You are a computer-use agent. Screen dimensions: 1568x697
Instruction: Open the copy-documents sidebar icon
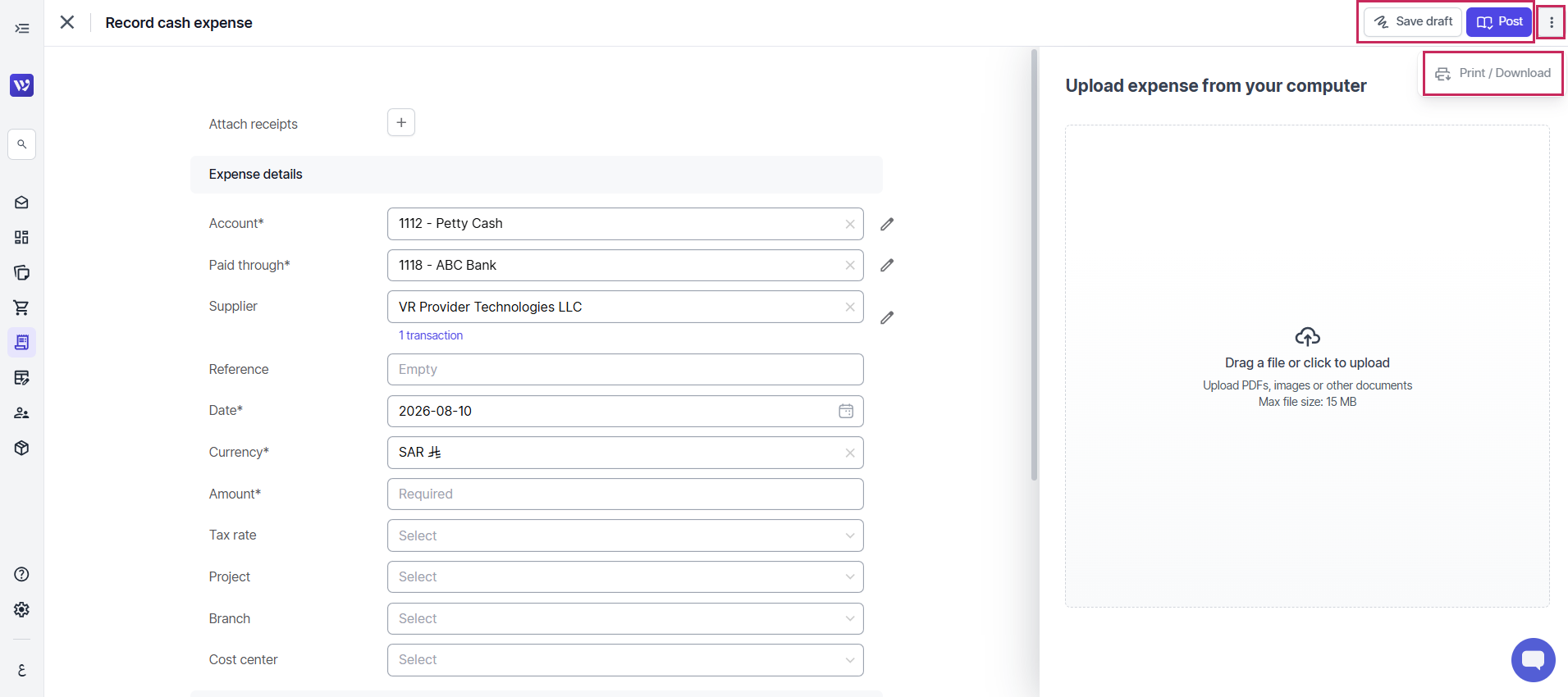point(22,273)
